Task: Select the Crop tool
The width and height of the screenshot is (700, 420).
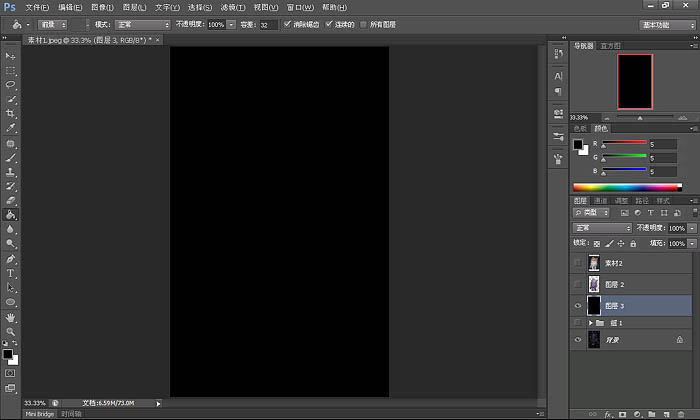Action: coord(10,113)
